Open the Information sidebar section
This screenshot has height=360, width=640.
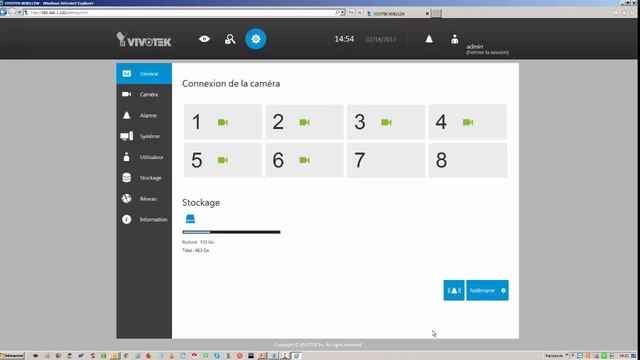tap(144, 219)
